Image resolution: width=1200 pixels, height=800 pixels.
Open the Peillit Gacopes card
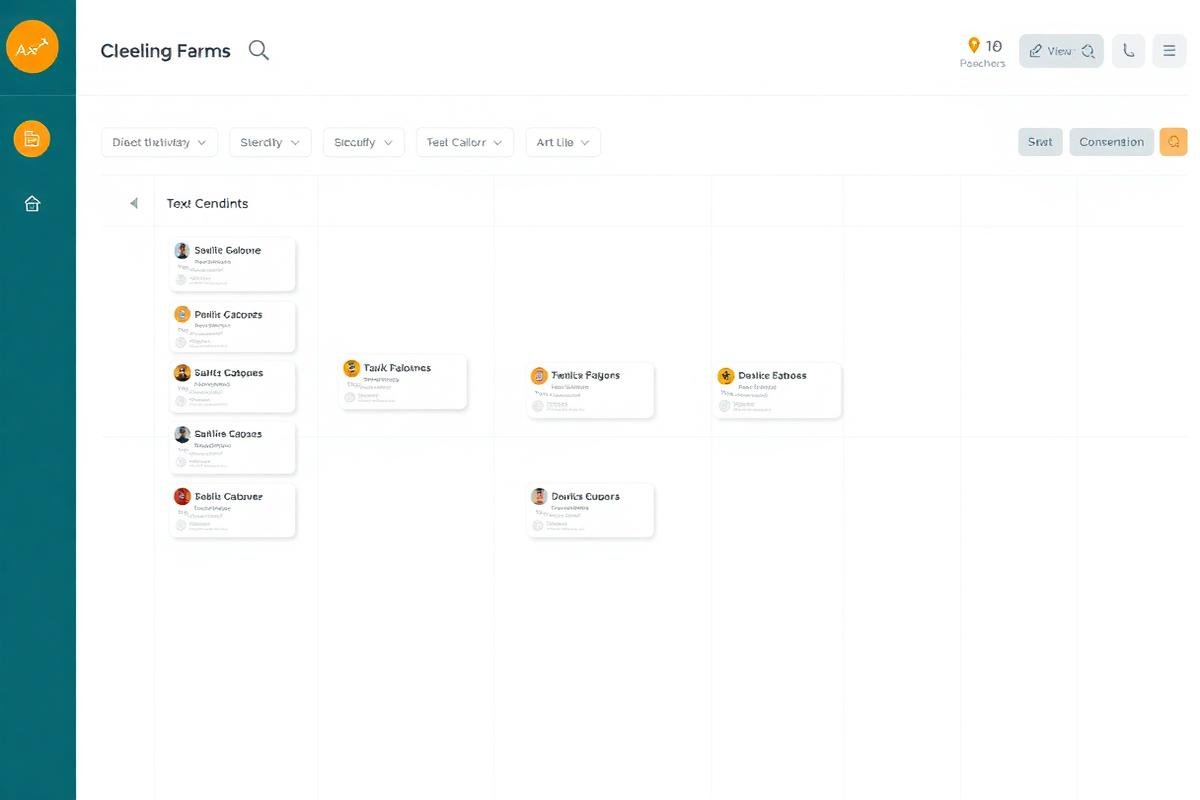233,327
